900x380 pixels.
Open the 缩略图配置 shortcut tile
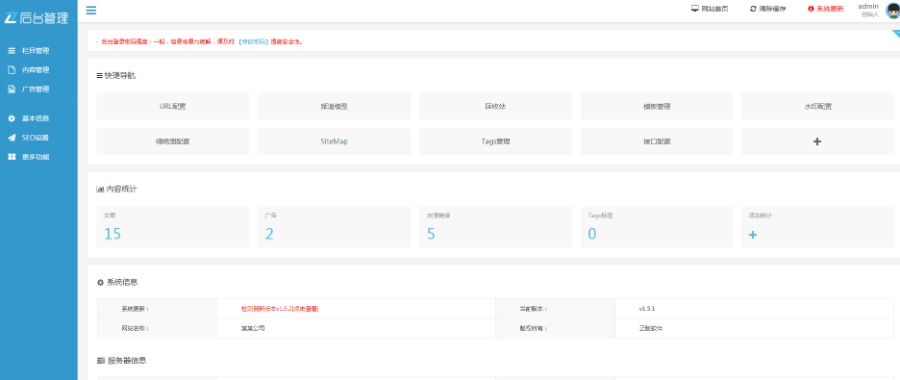[x=173, y=142]
